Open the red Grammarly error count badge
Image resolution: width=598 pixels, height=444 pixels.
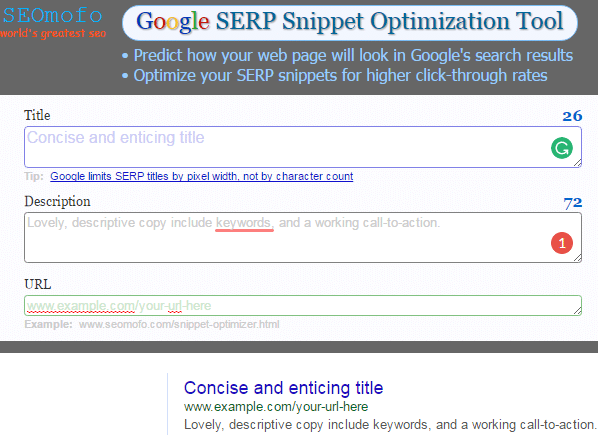(x=562, y=243)
